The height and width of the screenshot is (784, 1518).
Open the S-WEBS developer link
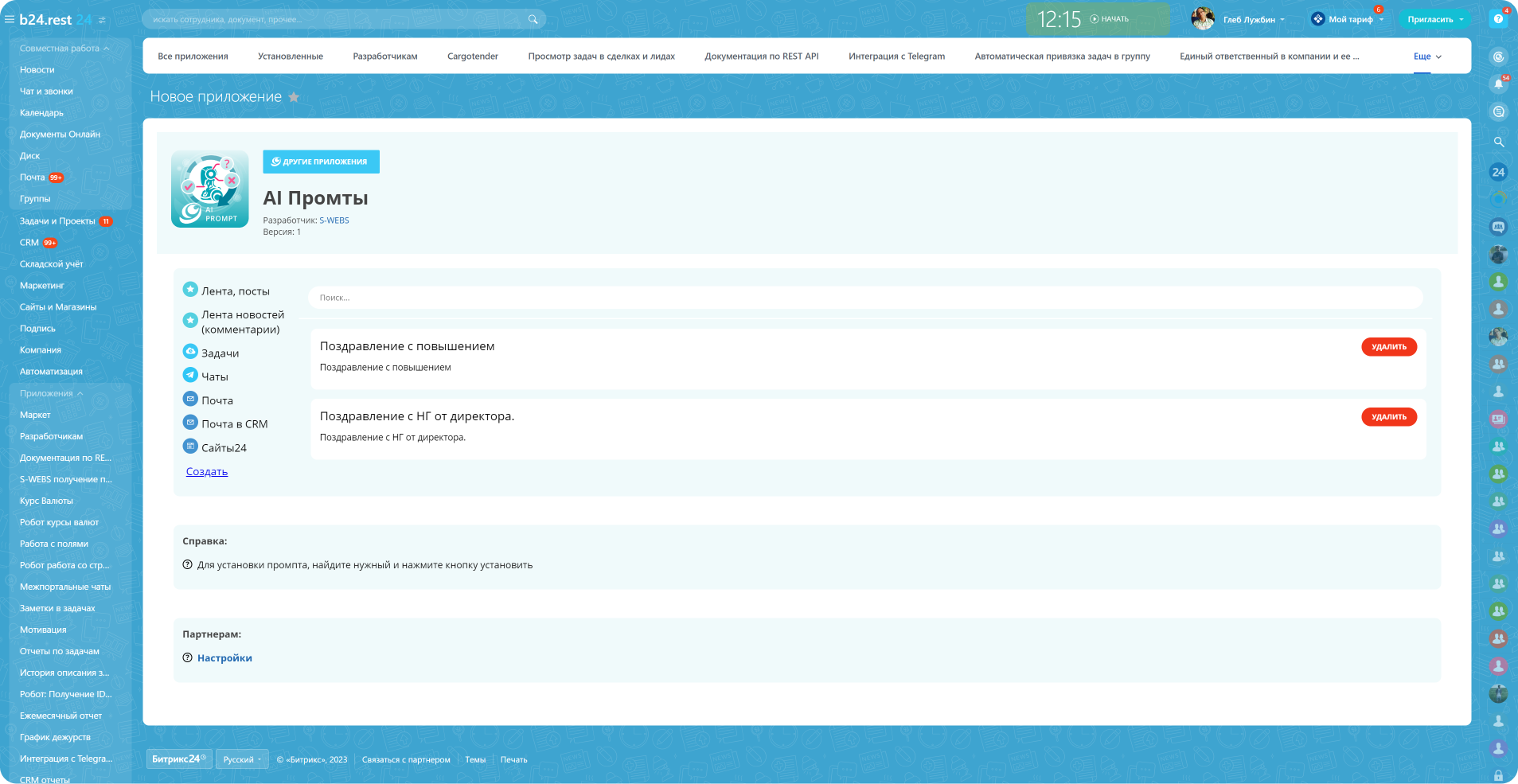(x=334, y=220)
